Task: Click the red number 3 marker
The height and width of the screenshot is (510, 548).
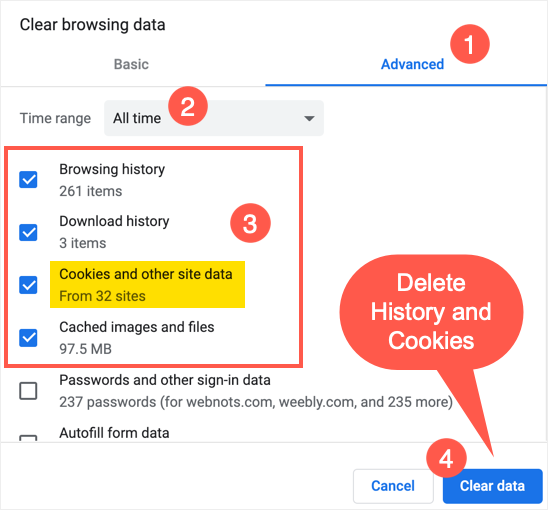Action: (250, 223)
